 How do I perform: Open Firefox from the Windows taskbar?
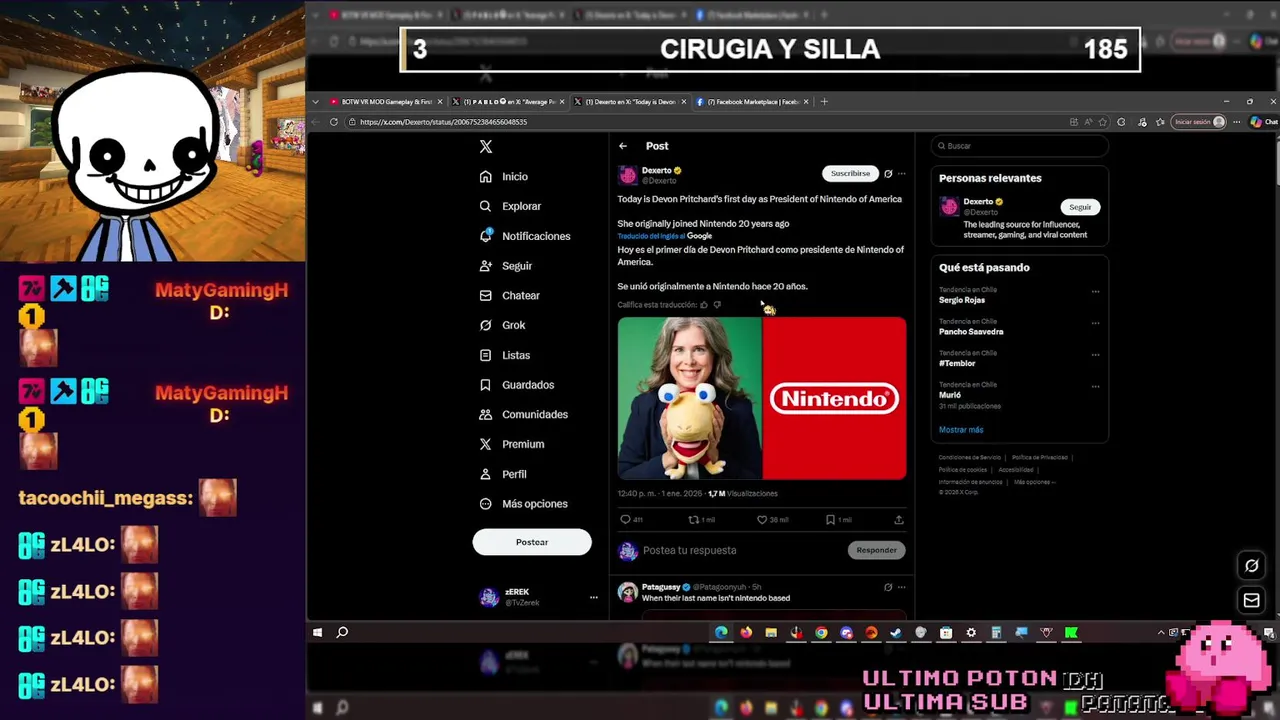746,632
